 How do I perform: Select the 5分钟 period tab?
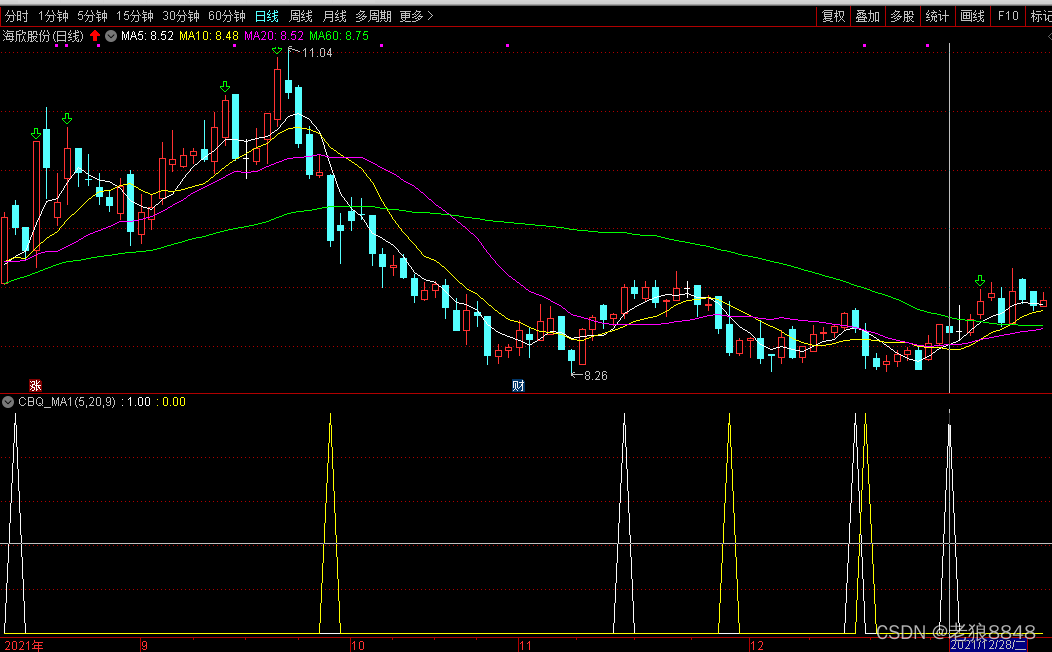coord(92,16)
